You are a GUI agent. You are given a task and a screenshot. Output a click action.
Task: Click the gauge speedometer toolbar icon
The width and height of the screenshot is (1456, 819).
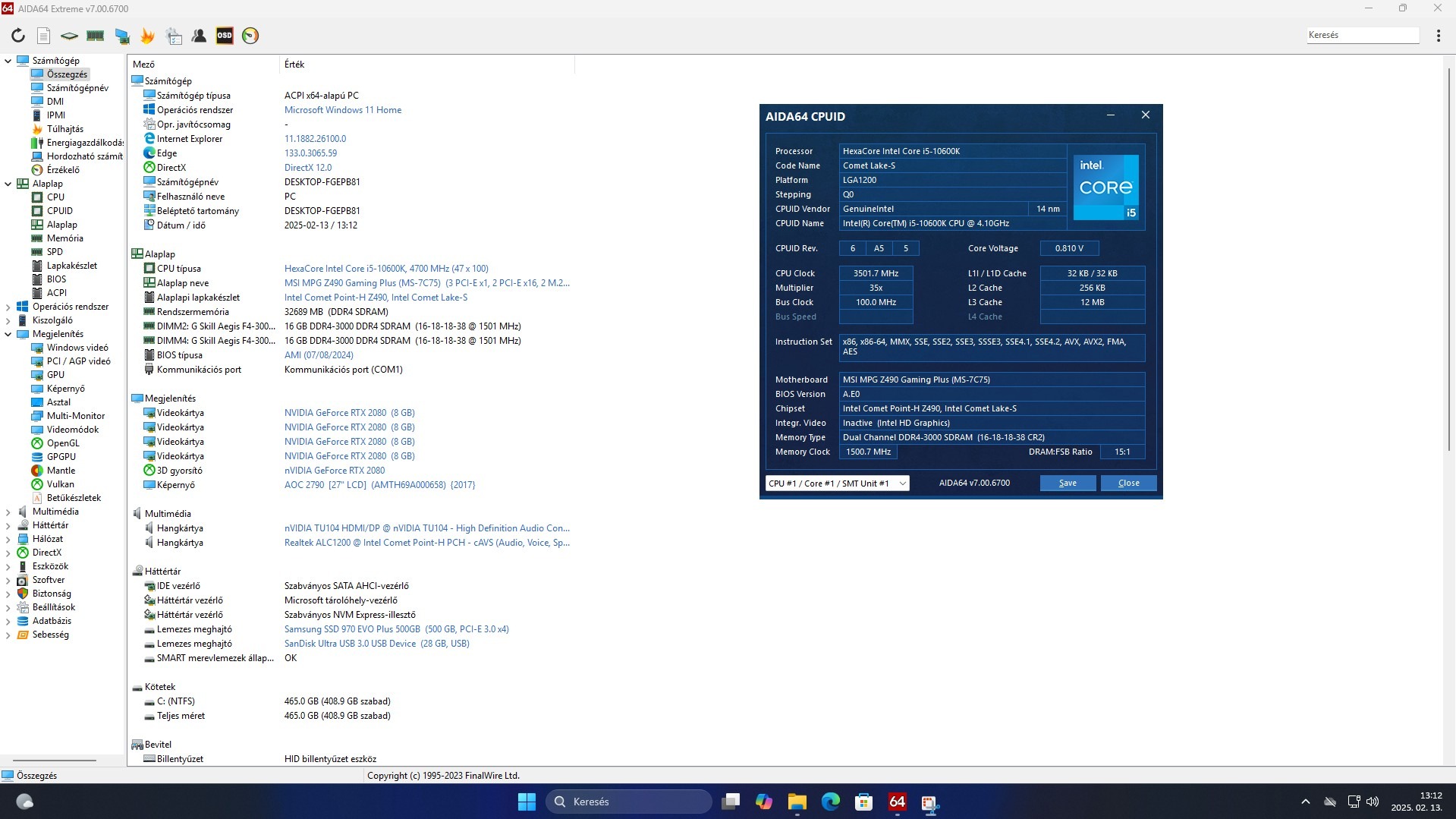[x=250, y=36]
